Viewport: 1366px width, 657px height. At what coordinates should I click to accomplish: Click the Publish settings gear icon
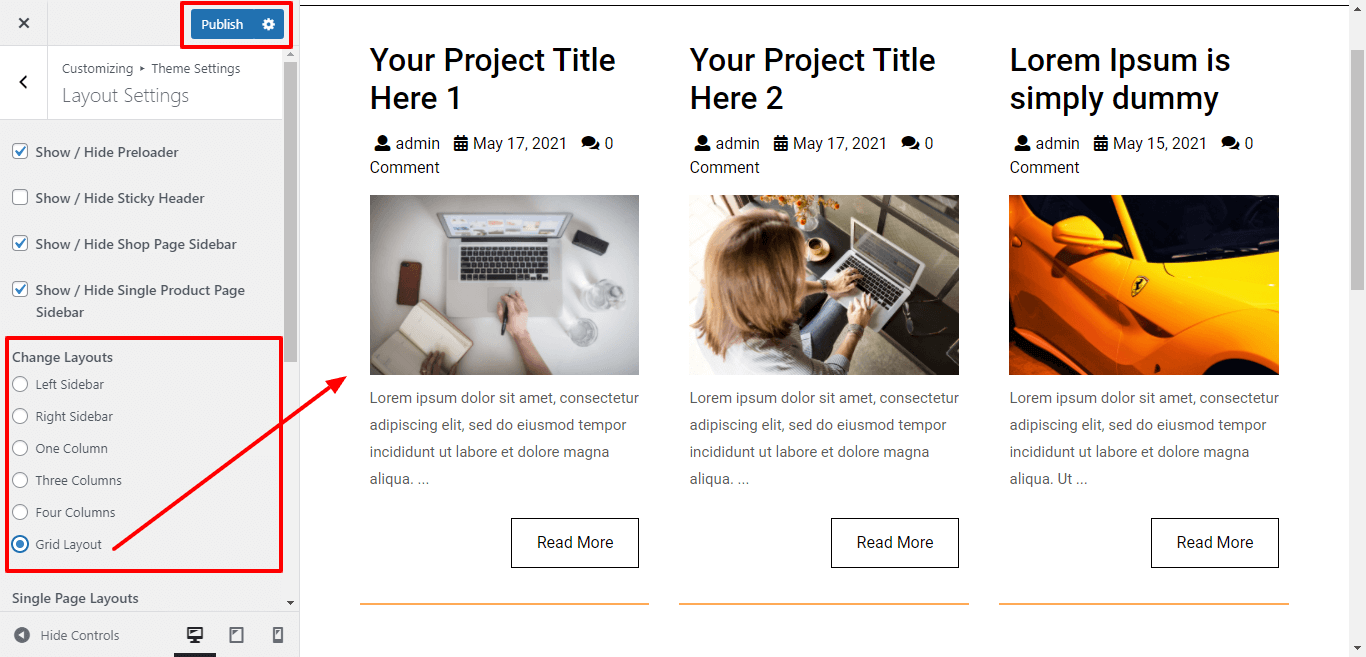[268, 24]
